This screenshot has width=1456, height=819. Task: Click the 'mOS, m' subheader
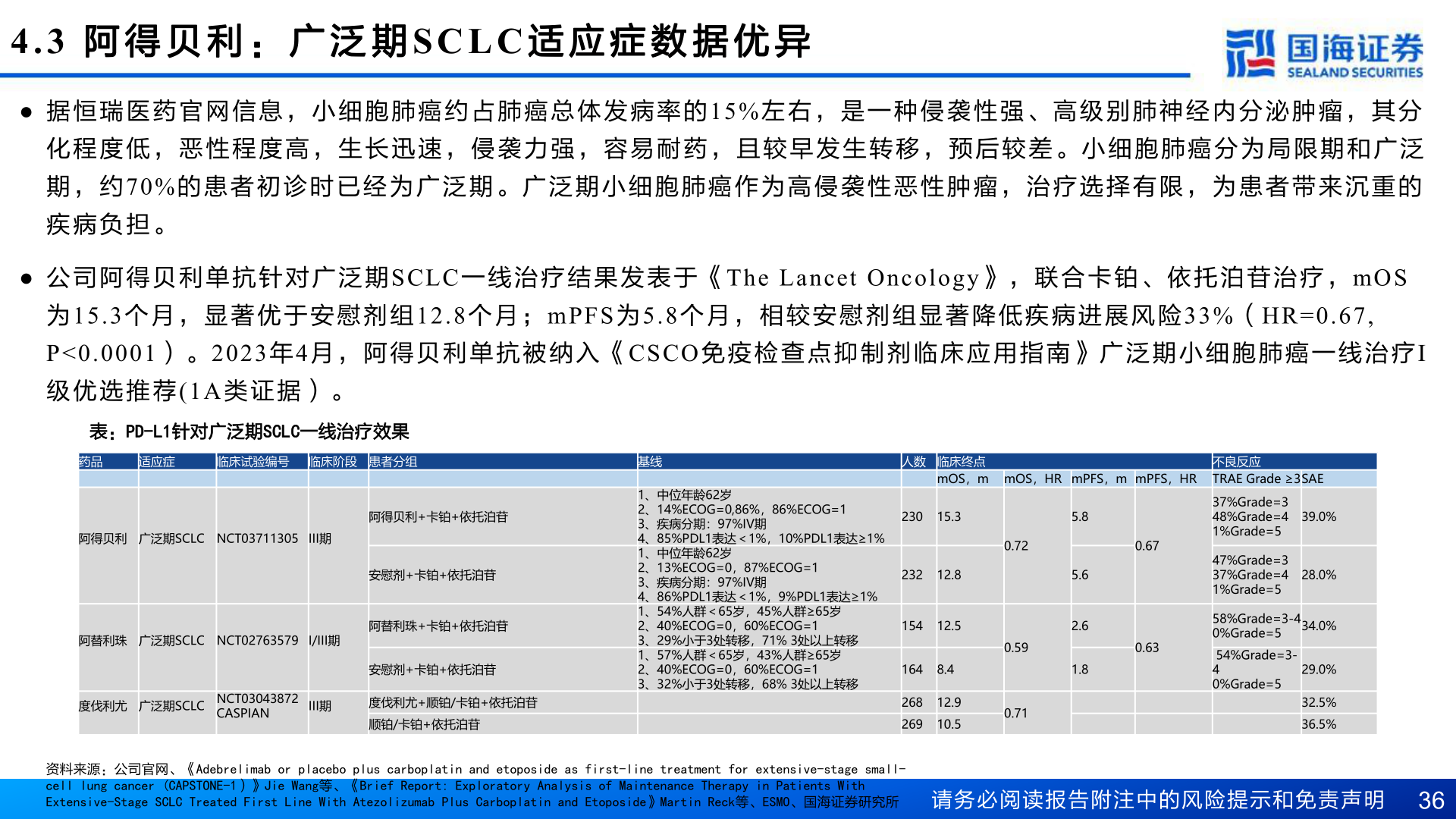tap(963, 479)
